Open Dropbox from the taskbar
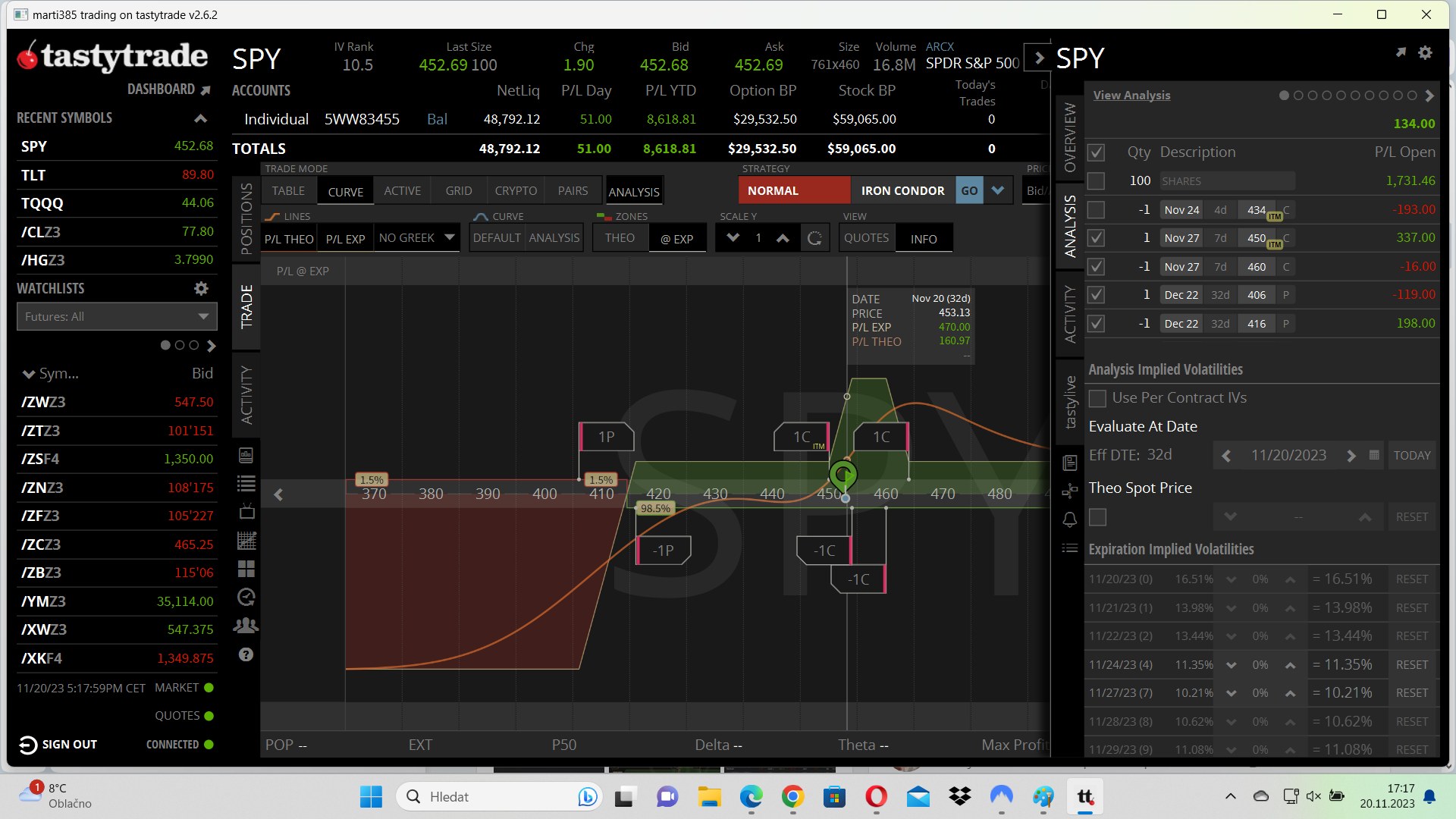The width and height of the screenshot is (1456, 819). pyautogui.click(x=960, y=796)
